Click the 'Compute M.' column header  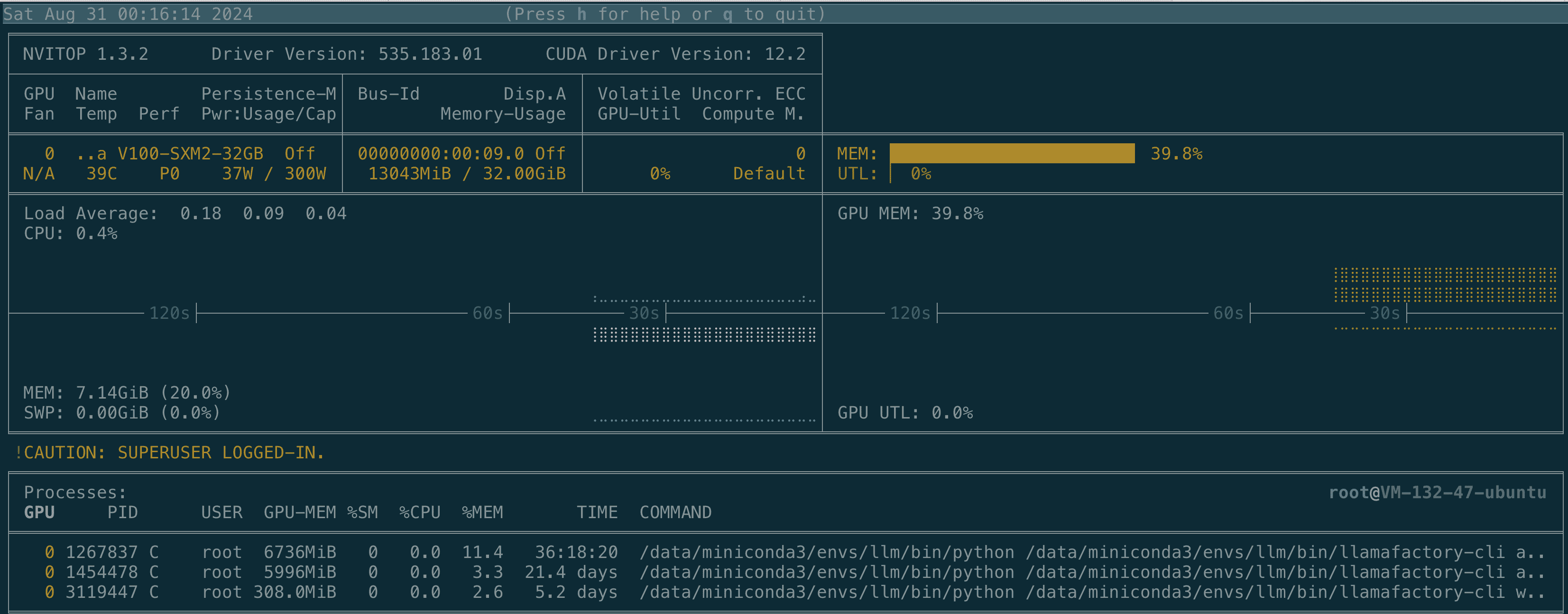(753, 114)
